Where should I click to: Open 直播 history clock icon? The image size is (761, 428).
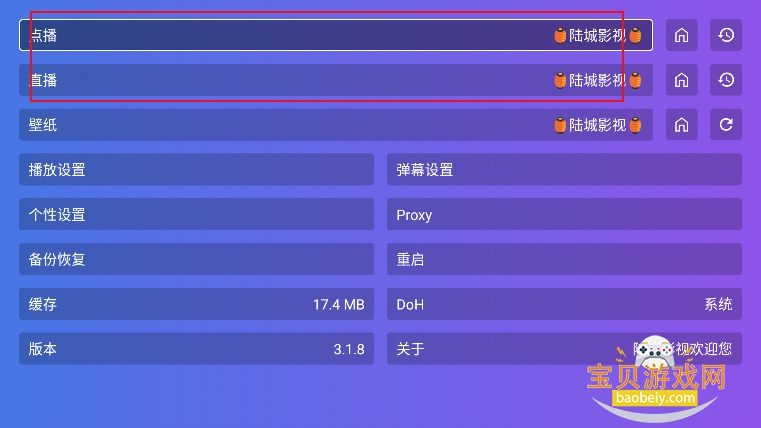(x=726, y=80)
